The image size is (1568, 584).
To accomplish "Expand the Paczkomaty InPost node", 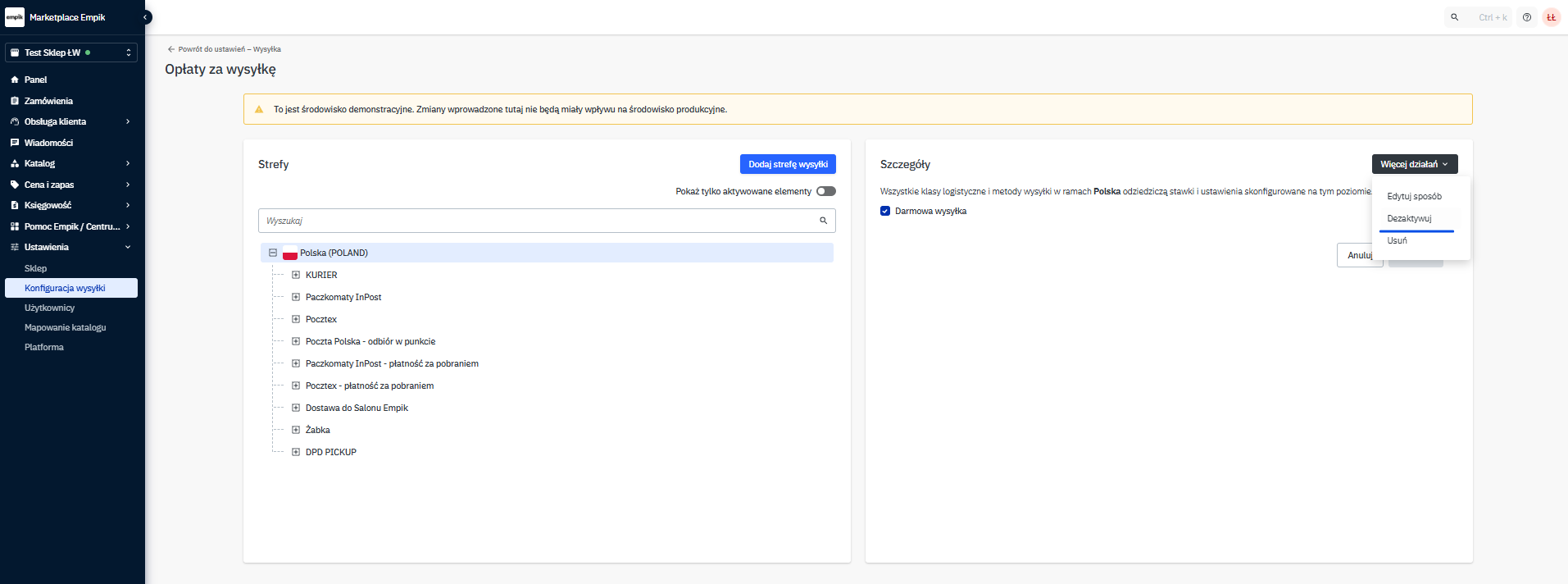I will pyautogui.click(x=296, y=297).
